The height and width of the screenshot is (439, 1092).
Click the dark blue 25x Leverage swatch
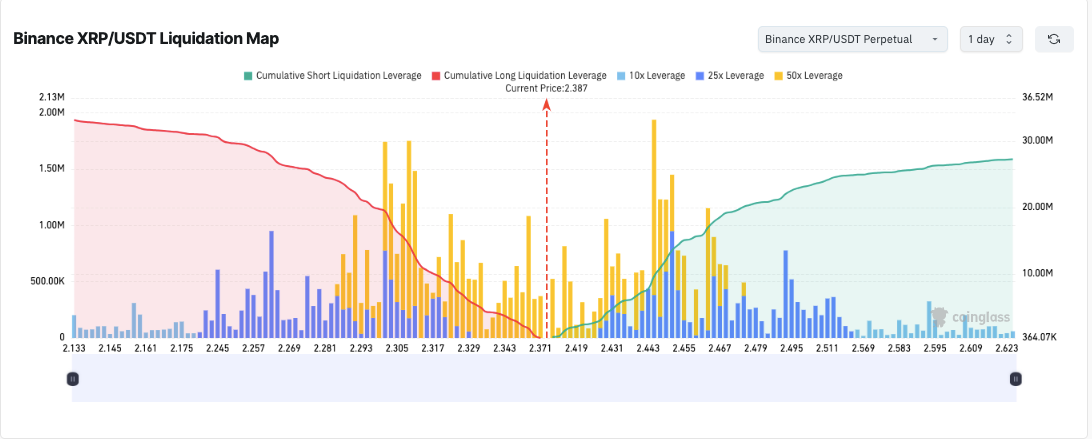click(700, 75)
